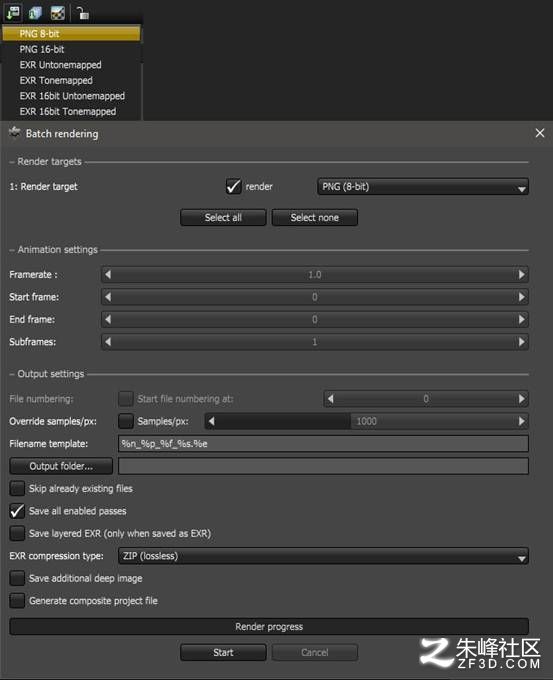Decrease Start frame with the left arrow
This screenshot has width=553, height=680.
pos(108,297)
